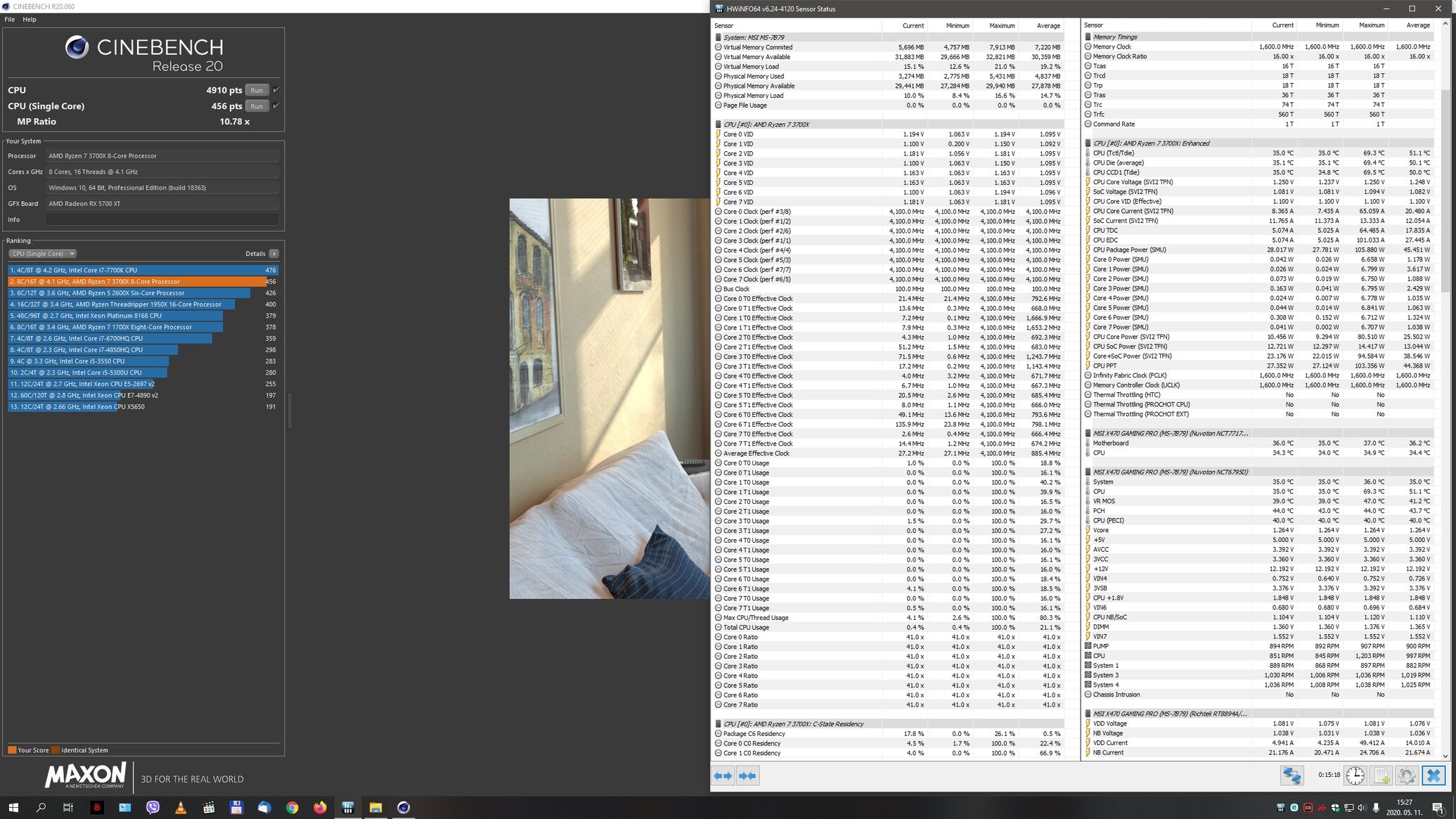The height and width of the screenshot is (819, 1456).
Task: Click the Maxon logo
Action: pyautogui.click(x=85, y=775)
